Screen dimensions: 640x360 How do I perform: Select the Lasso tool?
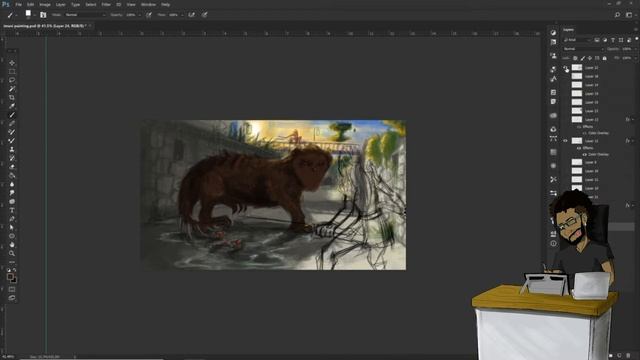(x=12, y=80)
